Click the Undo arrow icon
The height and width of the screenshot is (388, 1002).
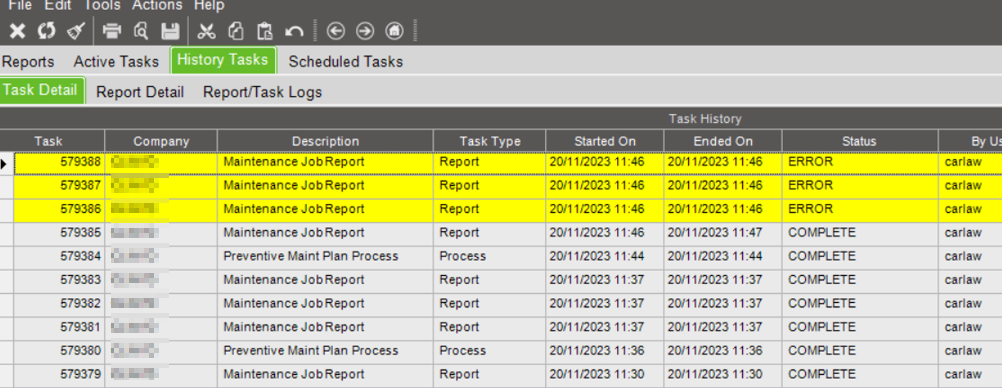click(x=293, y=31)
